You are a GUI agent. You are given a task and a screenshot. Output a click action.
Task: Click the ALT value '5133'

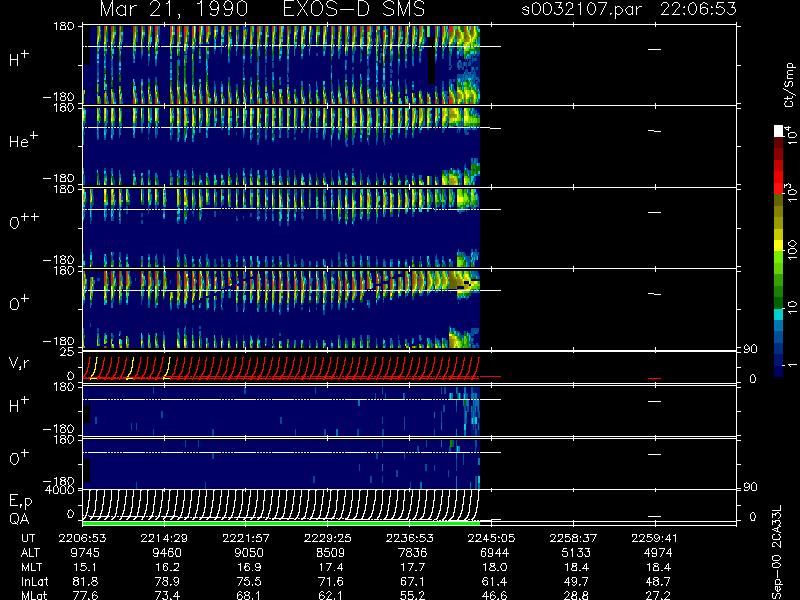576,553
